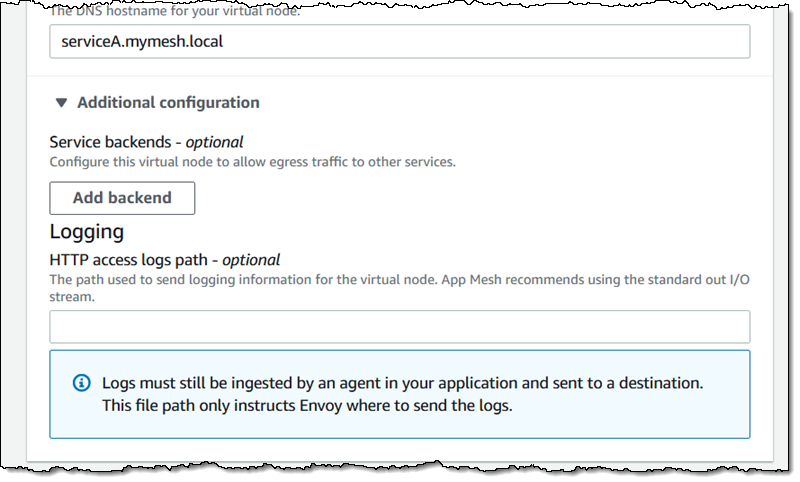This screenshot has width=800, height=482.
Task: Click the info icon in the logs notice
Action: pos(82,383)
